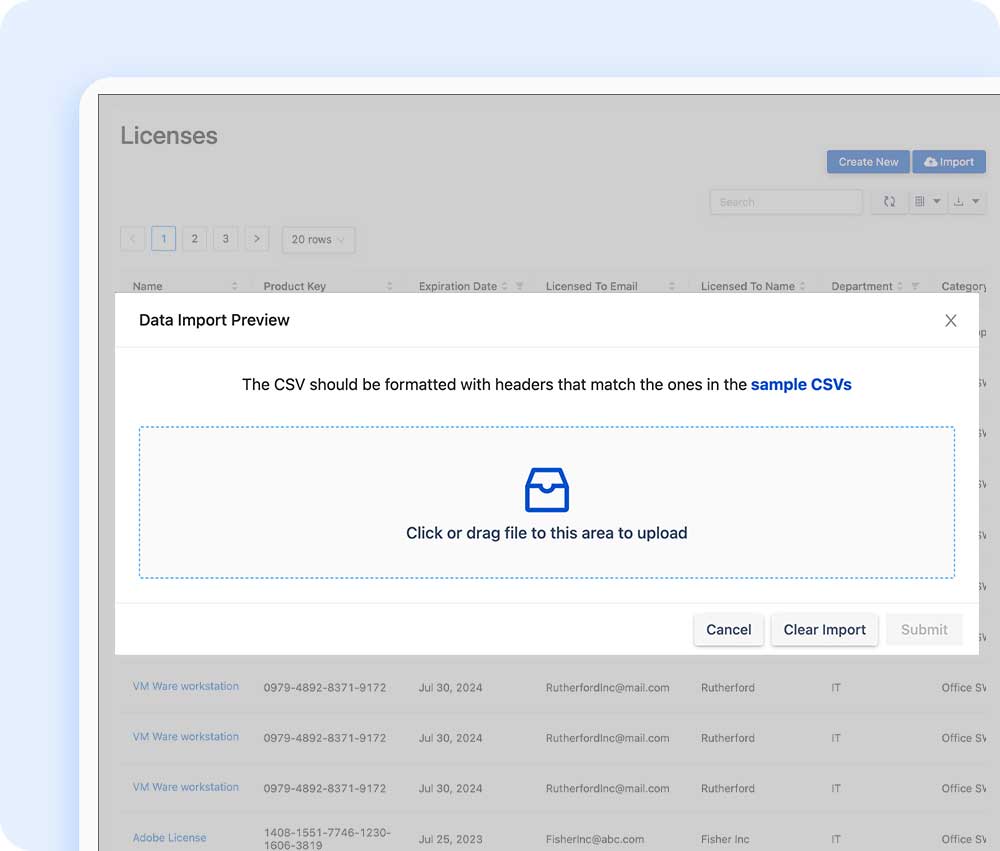
Task: Expand the export dropdown arrow
Action: [x=975, y=202]
